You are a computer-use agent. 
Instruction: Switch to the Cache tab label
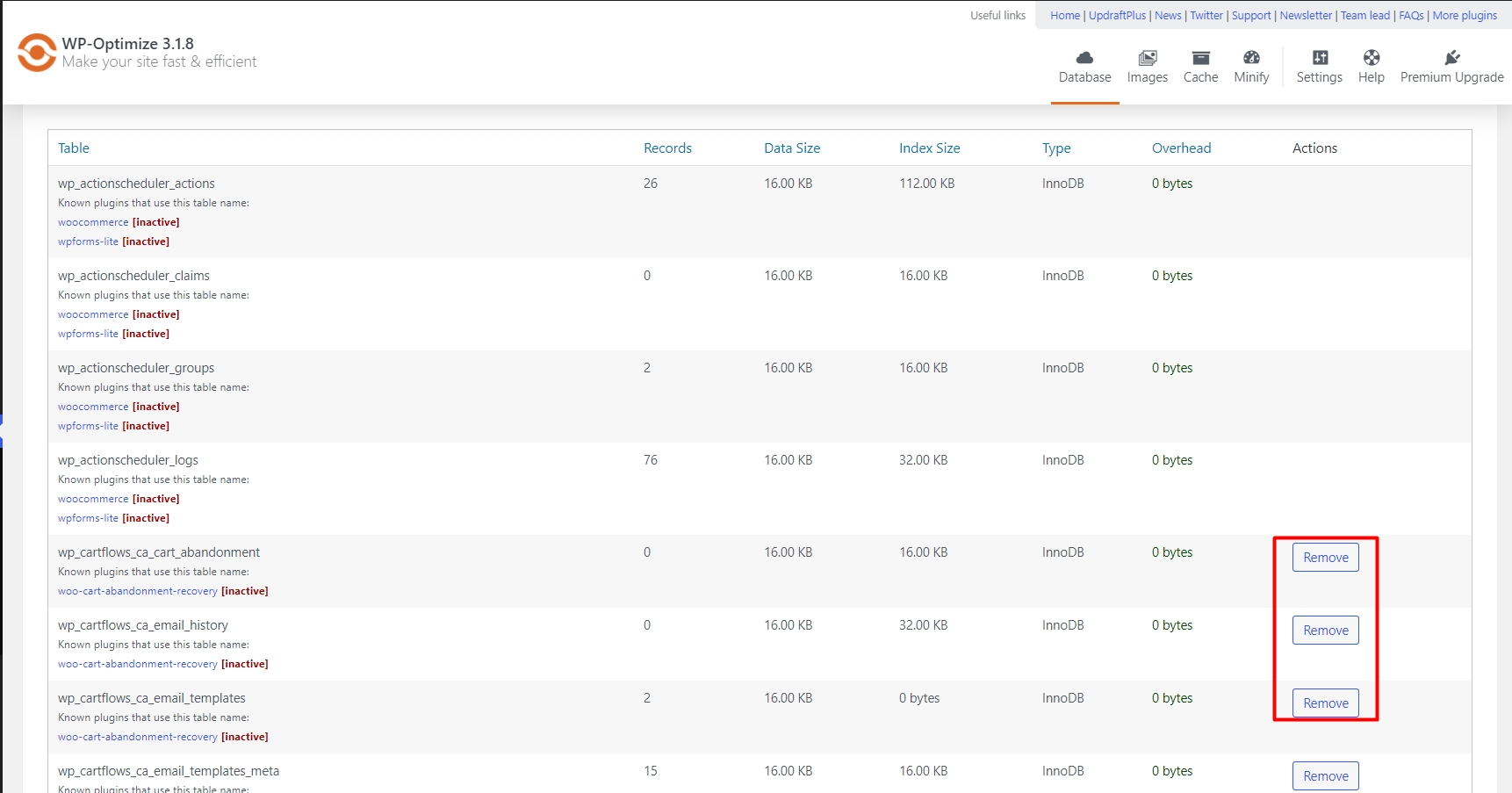(1200, 77)
